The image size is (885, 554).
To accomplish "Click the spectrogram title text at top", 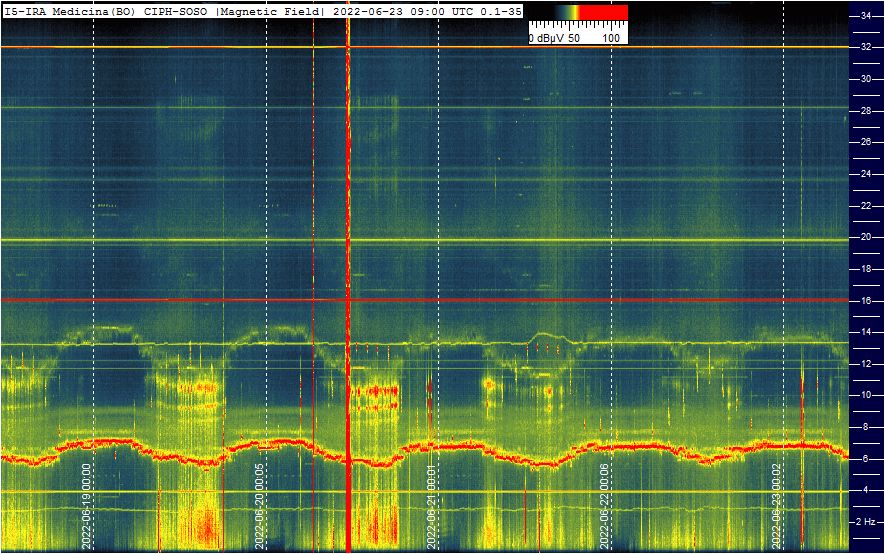I will click(x=262, y=11).
